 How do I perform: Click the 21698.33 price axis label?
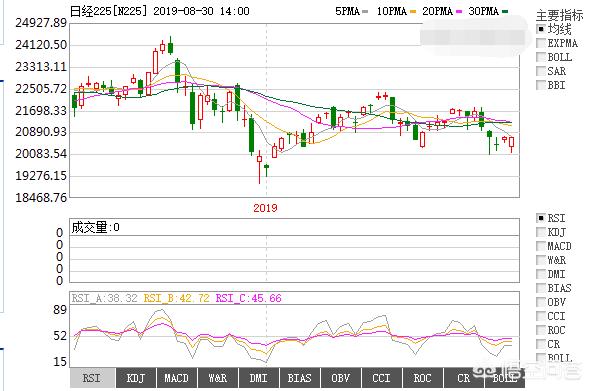(41, 110)
